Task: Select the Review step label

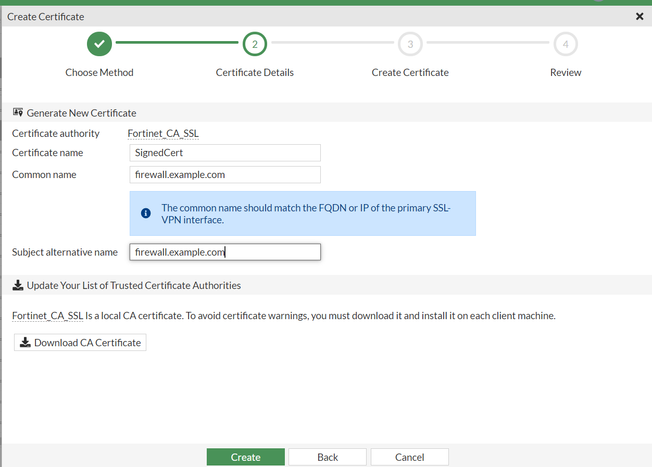Action: (565, 73)
